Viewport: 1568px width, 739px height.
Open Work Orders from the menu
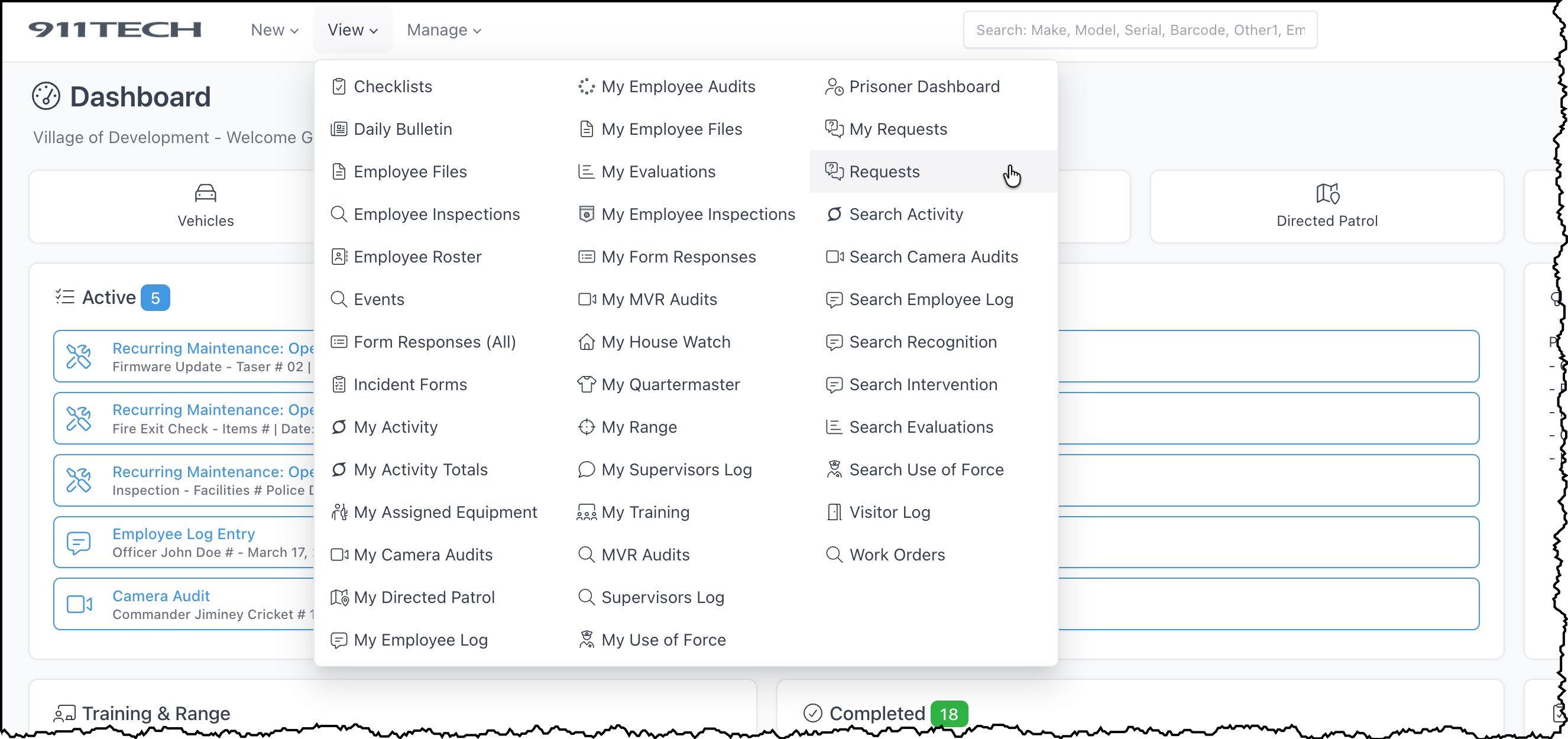coord(896,555)
